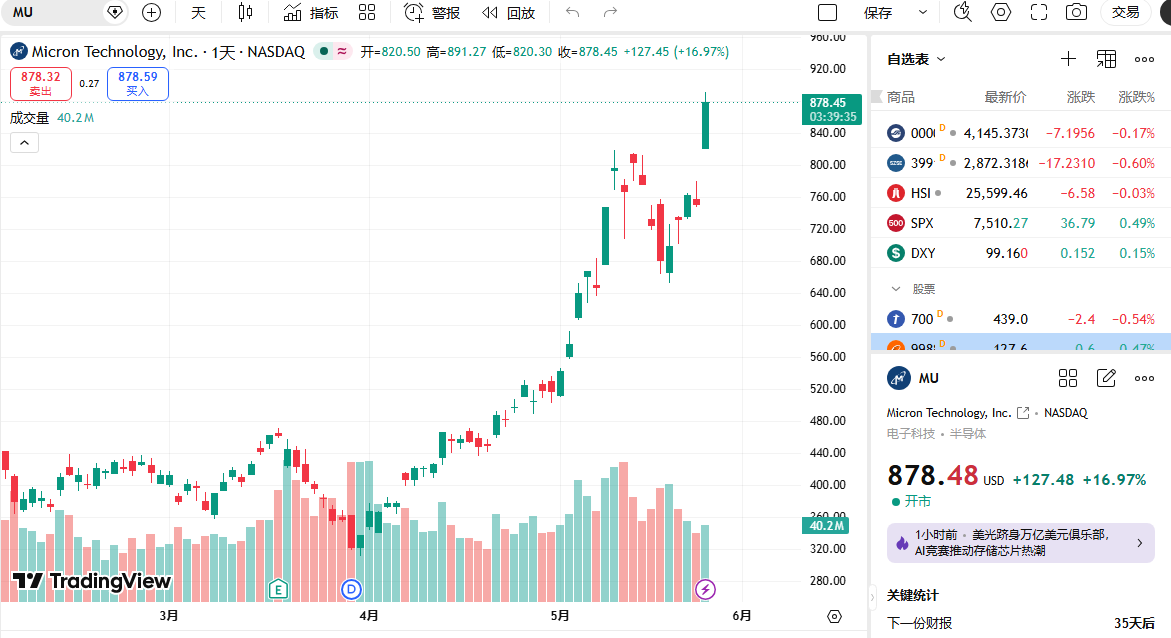Click the news banner right chevron
This screenshot has width=1171, height=638.
point(1140,543)
